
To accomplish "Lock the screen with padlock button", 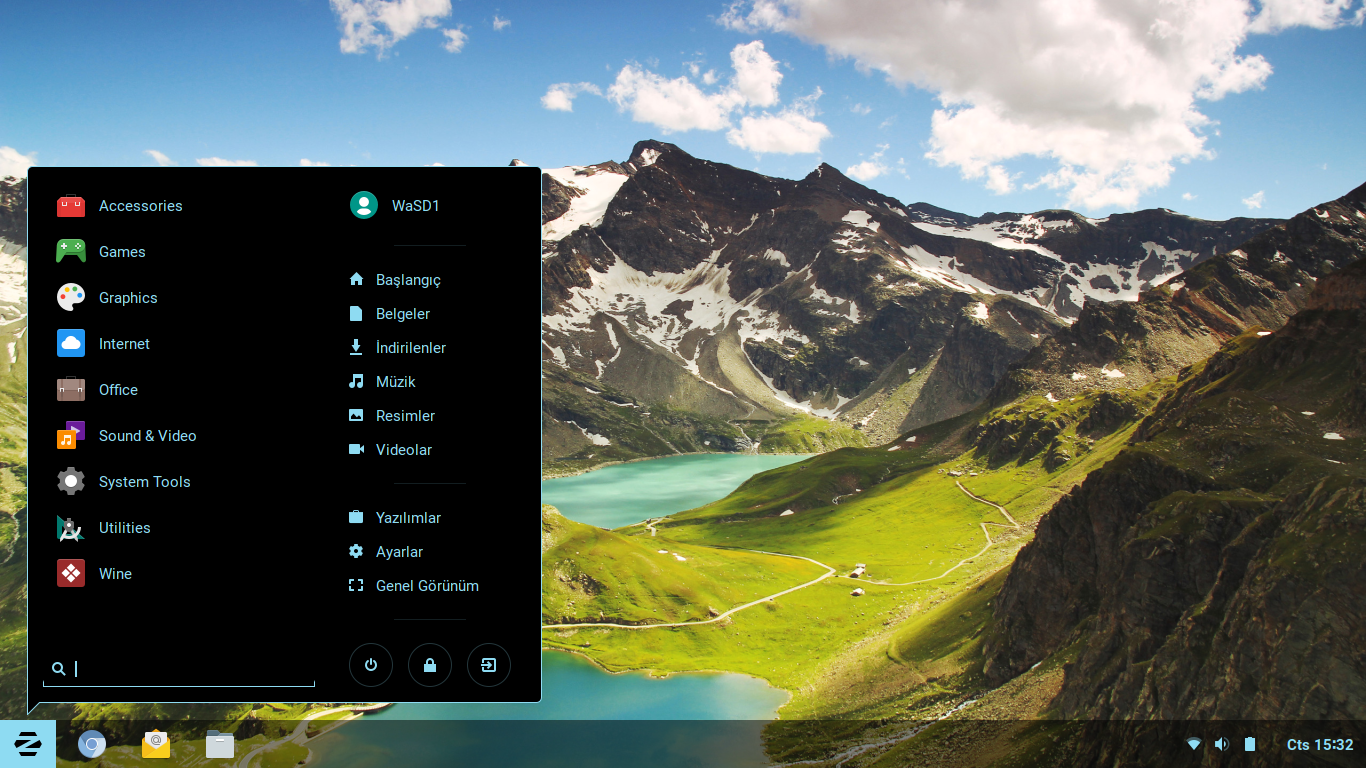I will pos(430,665).
